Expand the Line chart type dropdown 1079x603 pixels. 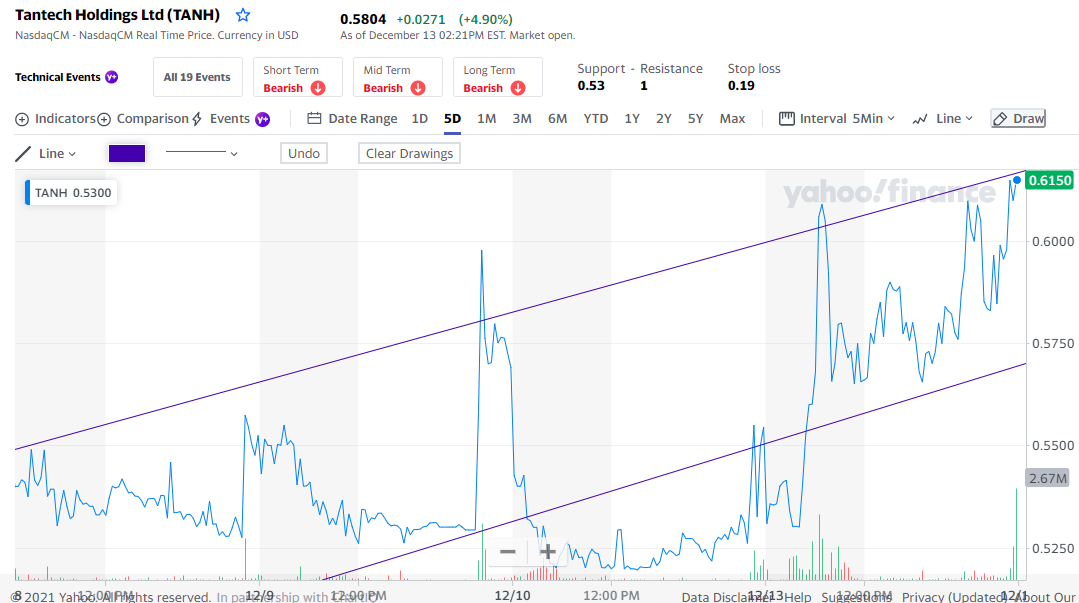point(943,118)
